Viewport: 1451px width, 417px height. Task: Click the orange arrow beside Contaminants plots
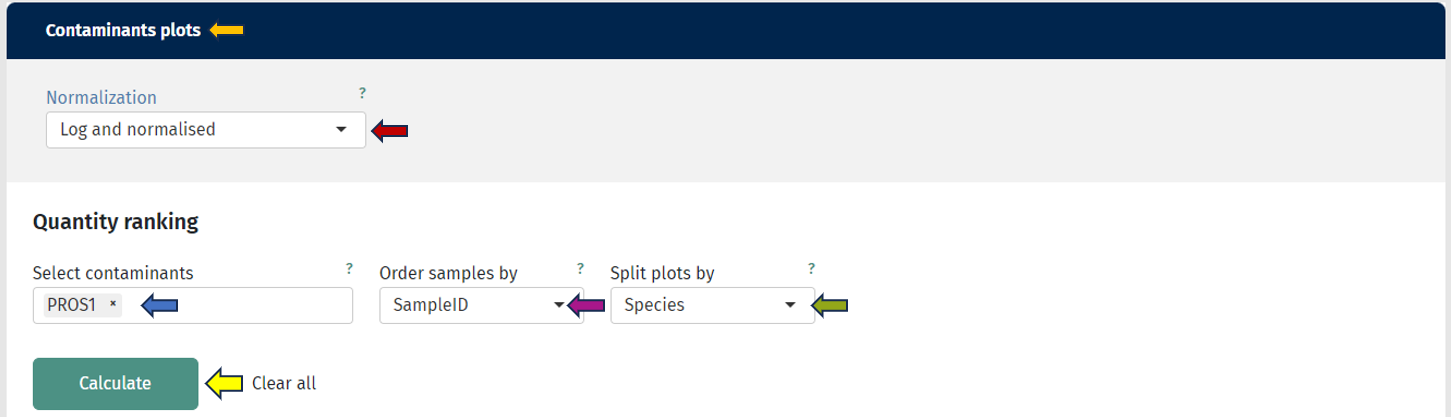(227, 31)
